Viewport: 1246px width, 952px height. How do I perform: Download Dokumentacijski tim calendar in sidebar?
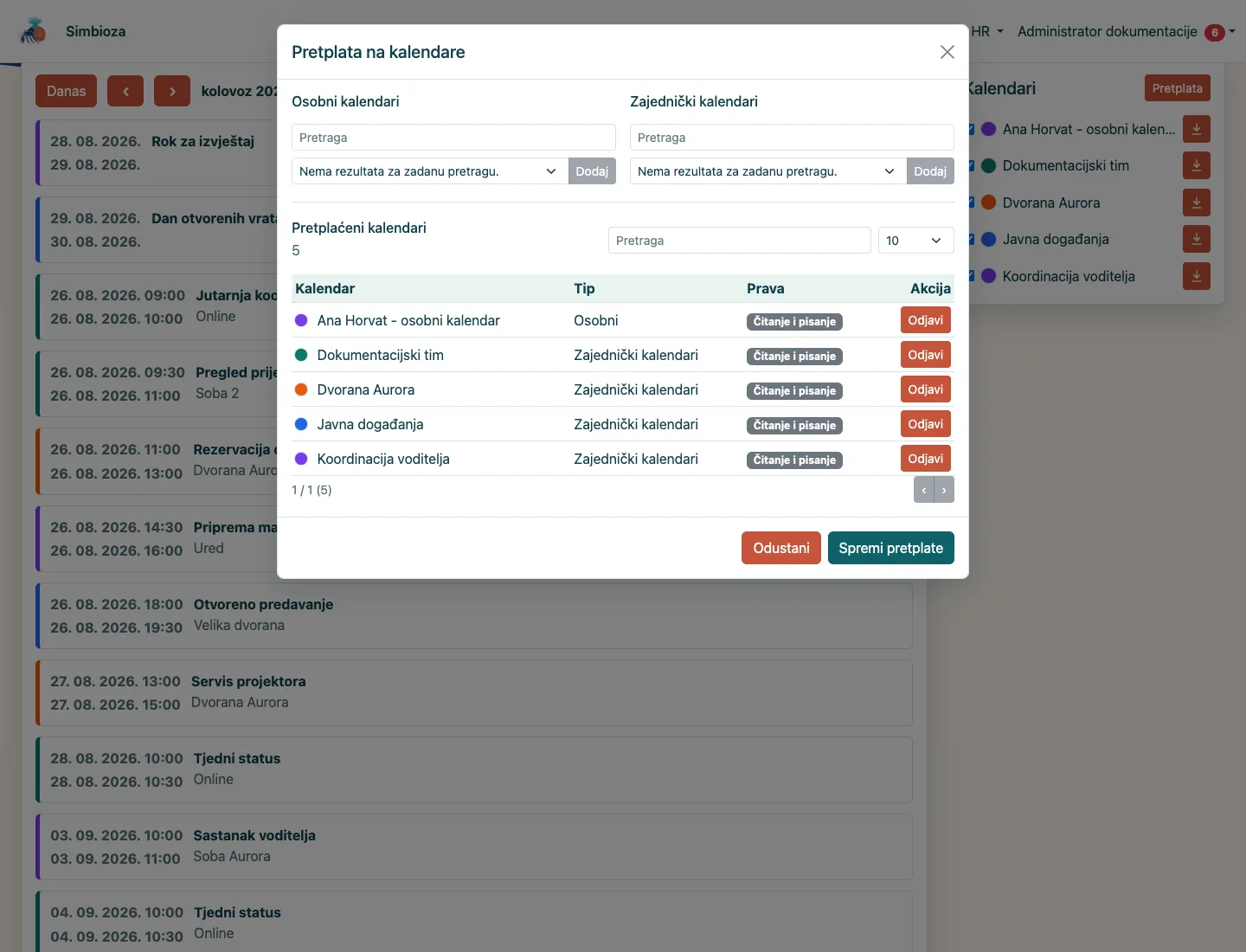(1196, 165)
